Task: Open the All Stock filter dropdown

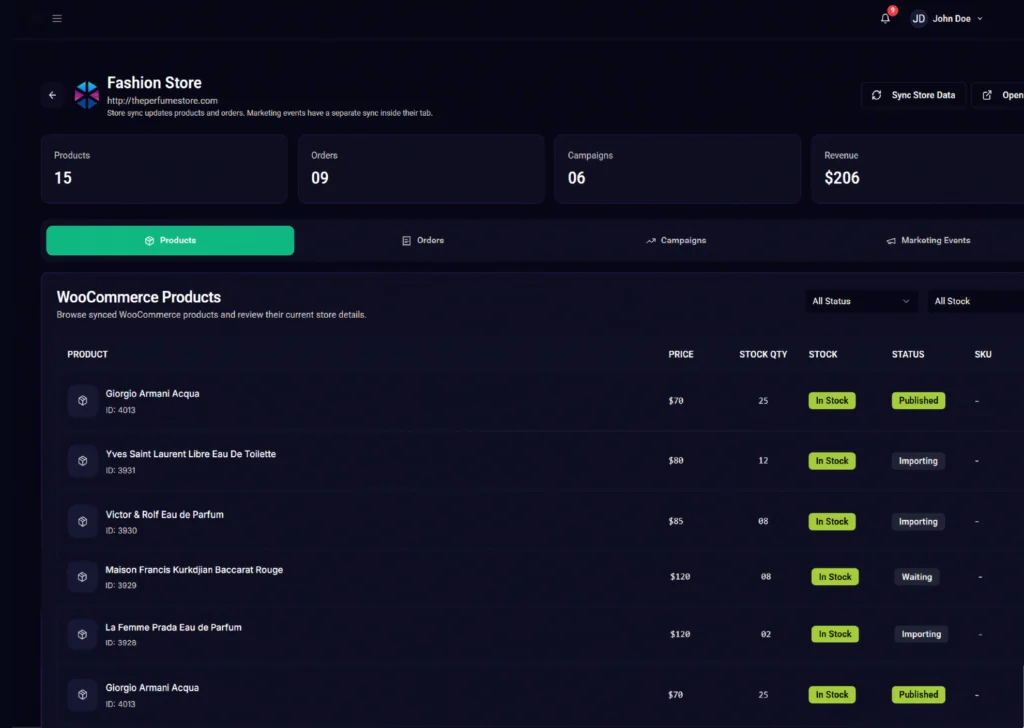Action: point(976,301)
